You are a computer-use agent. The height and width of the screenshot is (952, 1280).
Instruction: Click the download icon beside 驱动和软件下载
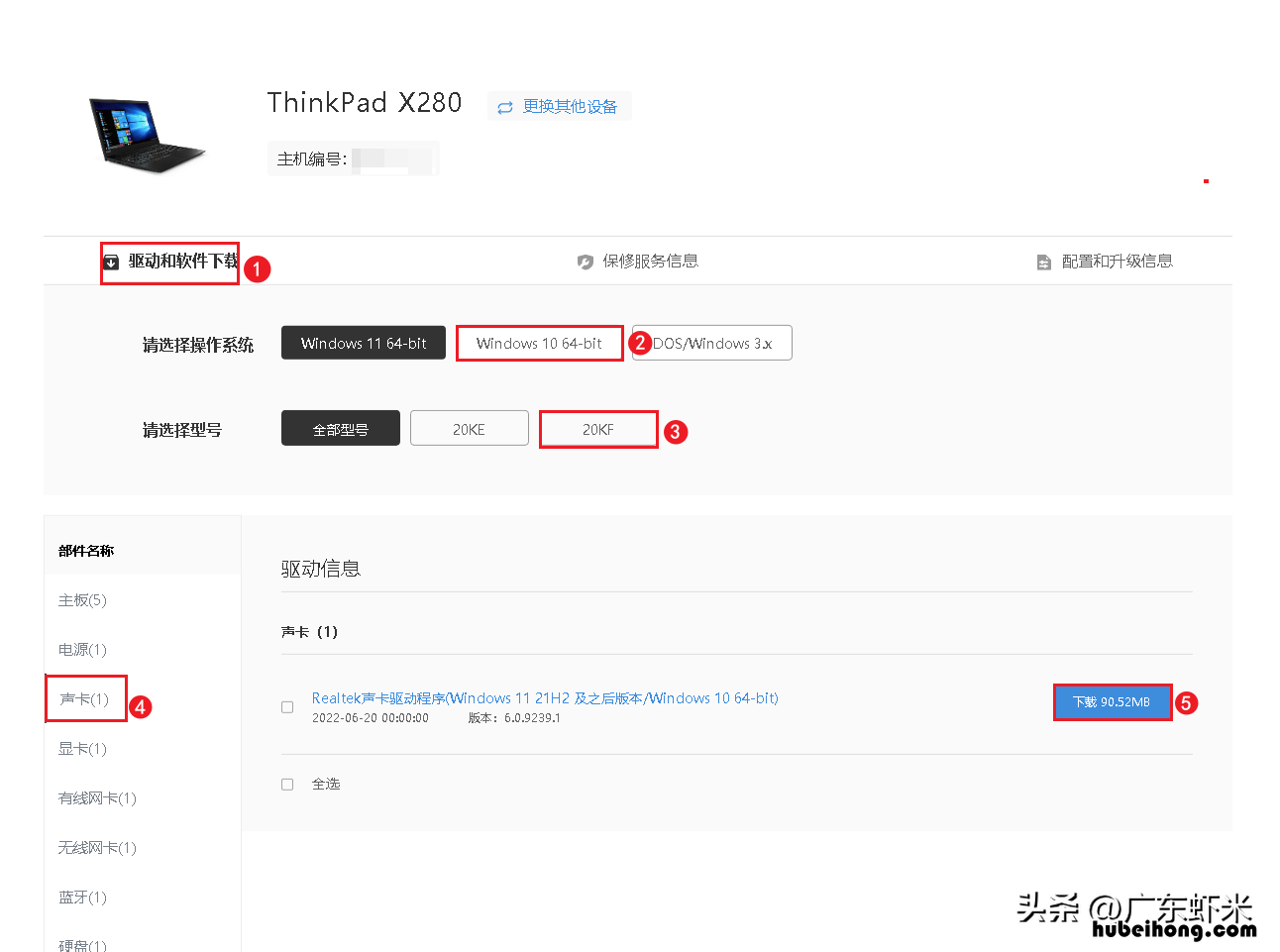click(x=111, y=263)
